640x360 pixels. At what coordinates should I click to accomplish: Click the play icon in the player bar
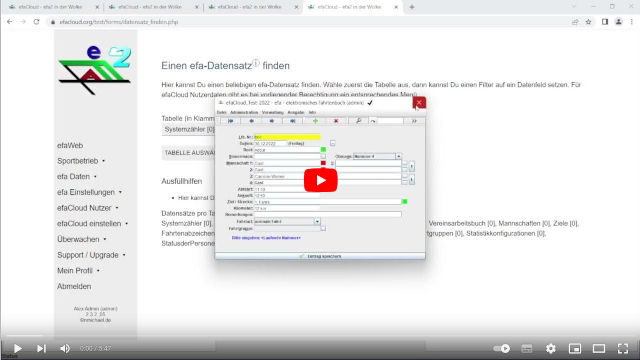pos(17,348)
